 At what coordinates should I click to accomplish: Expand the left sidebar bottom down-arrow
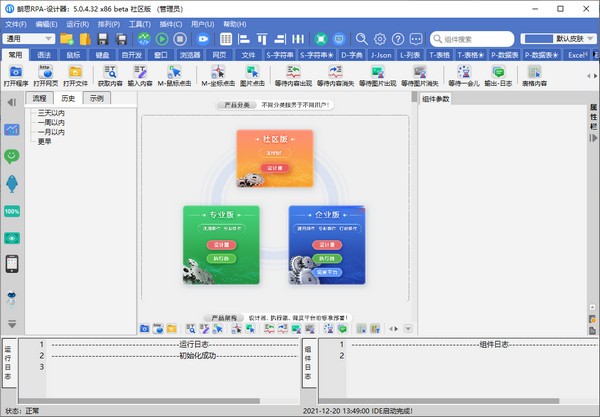click(12, 323)
